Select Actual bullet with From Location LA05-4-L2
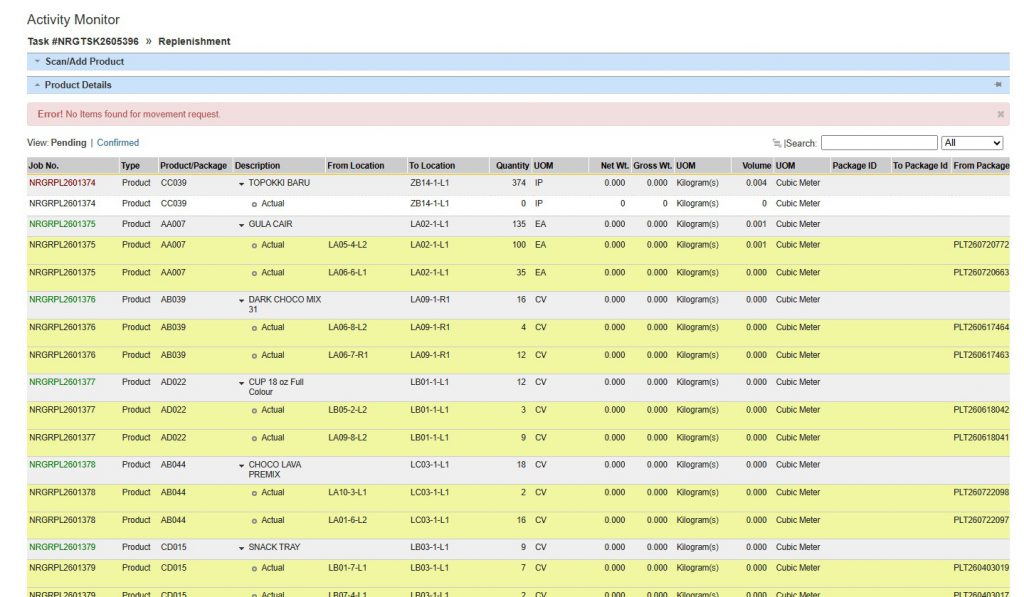The image size is (1024, 597). 254,246
